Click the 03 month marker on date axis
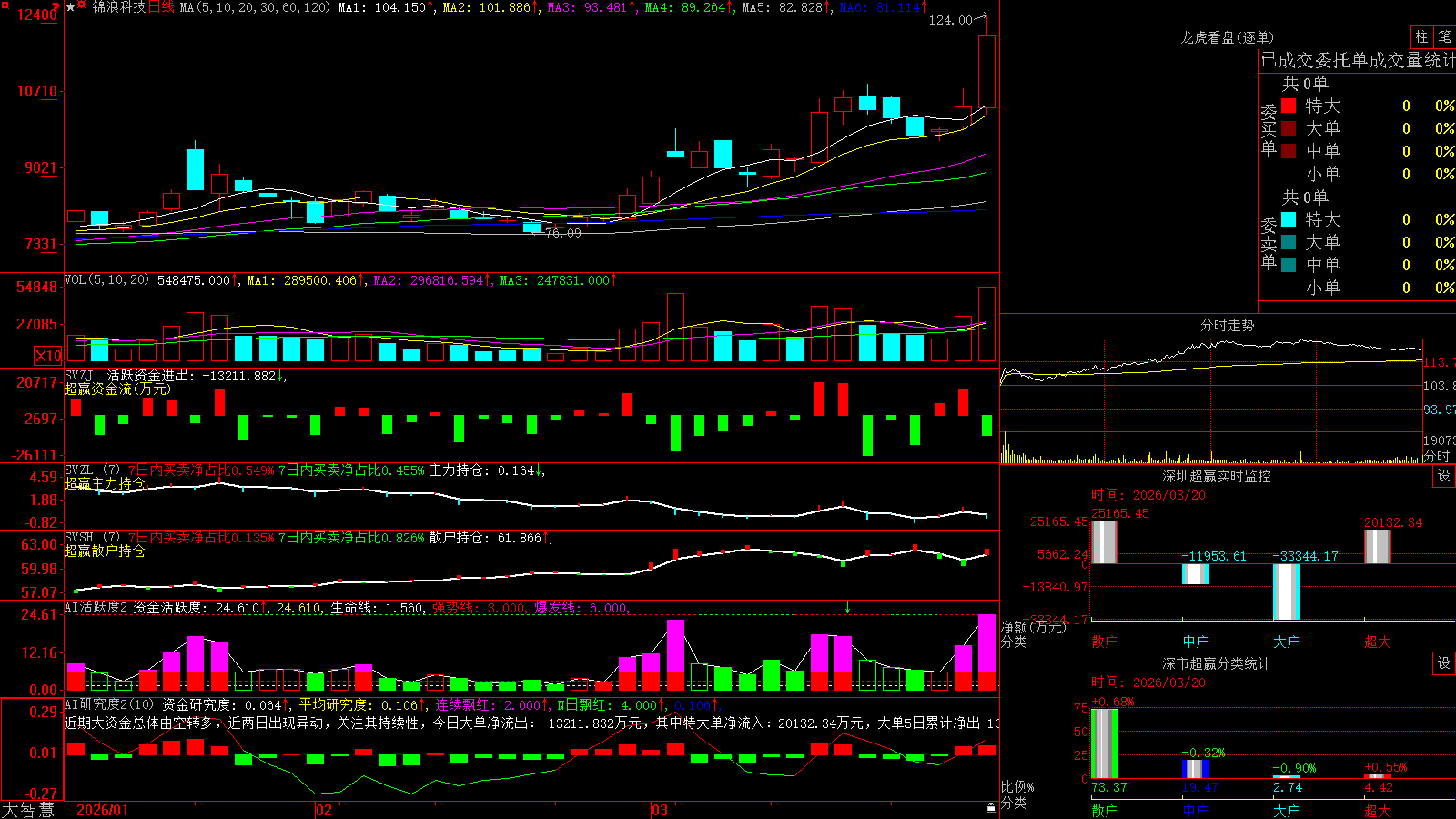 point(660,810)
